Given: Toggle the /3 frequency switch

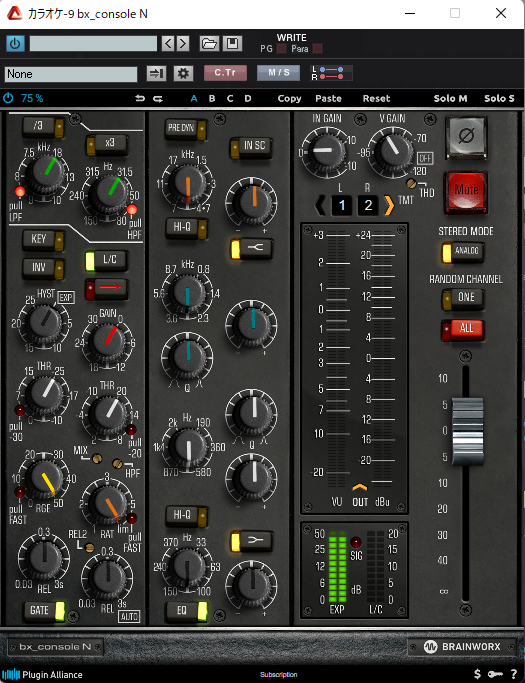Looking at the screenshot, I should 43,127.
